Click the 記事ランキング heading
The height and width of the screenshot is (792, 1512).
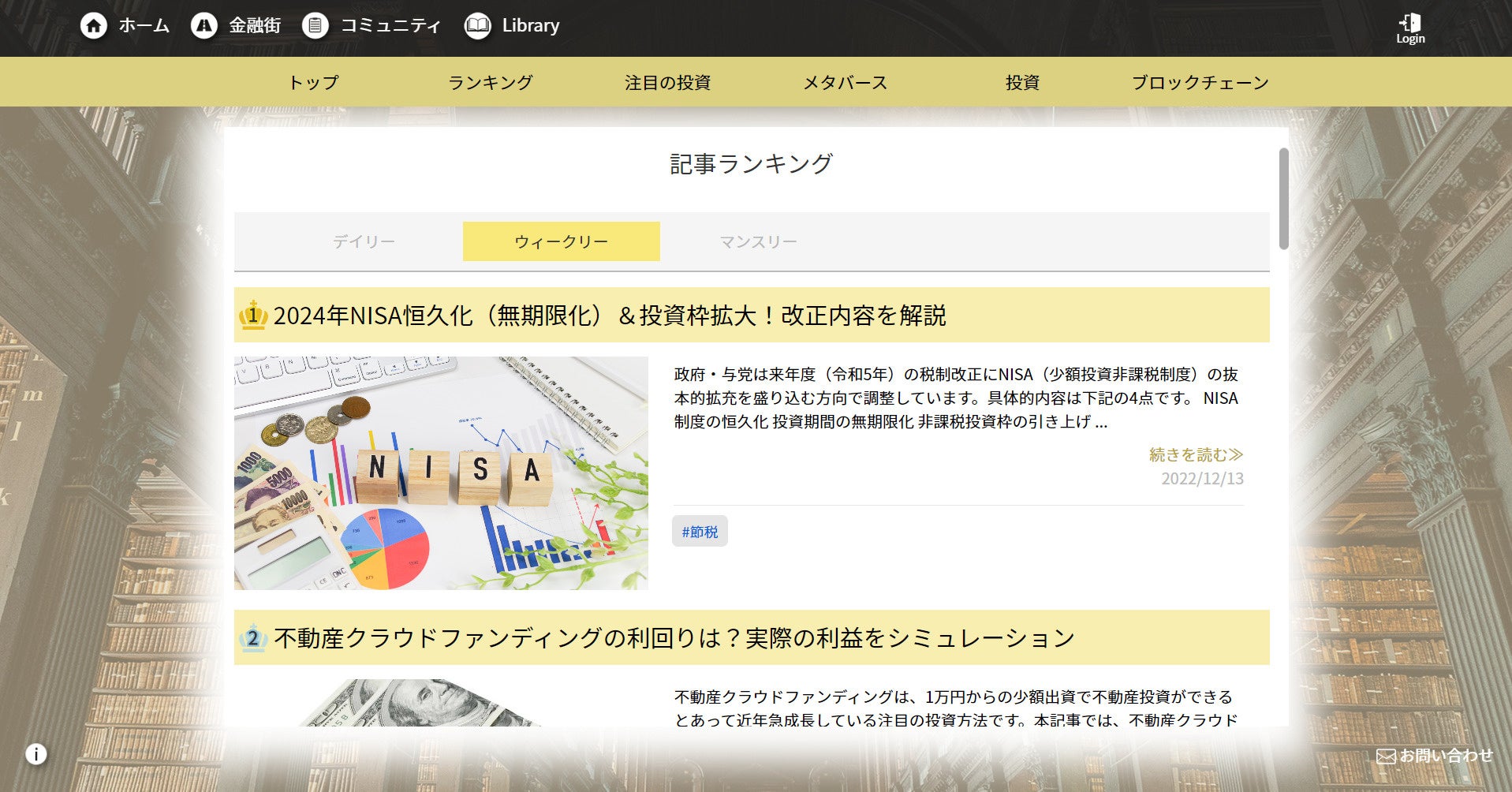(752, 163)
